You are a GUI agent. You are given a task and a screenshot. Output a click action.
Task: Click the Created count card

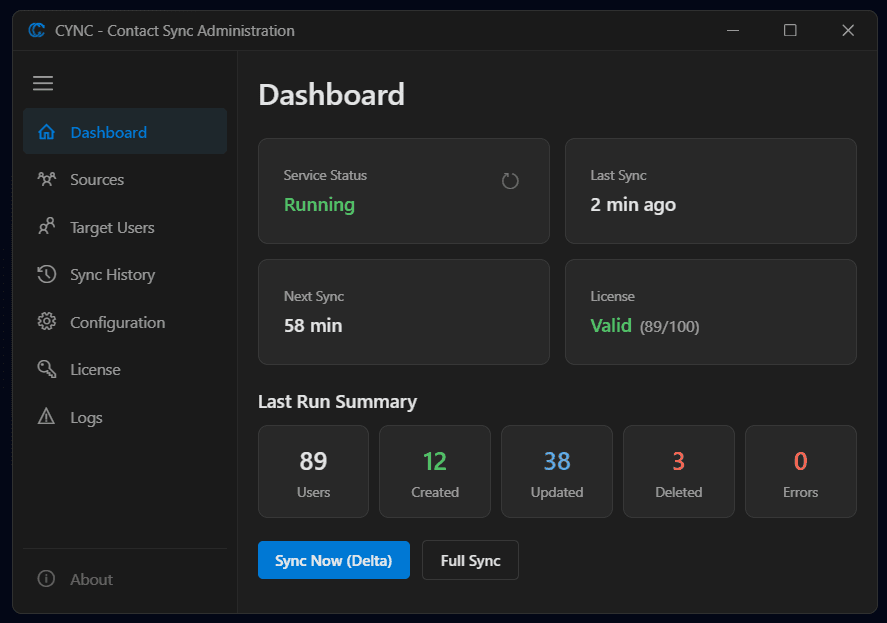click(434, 472)
